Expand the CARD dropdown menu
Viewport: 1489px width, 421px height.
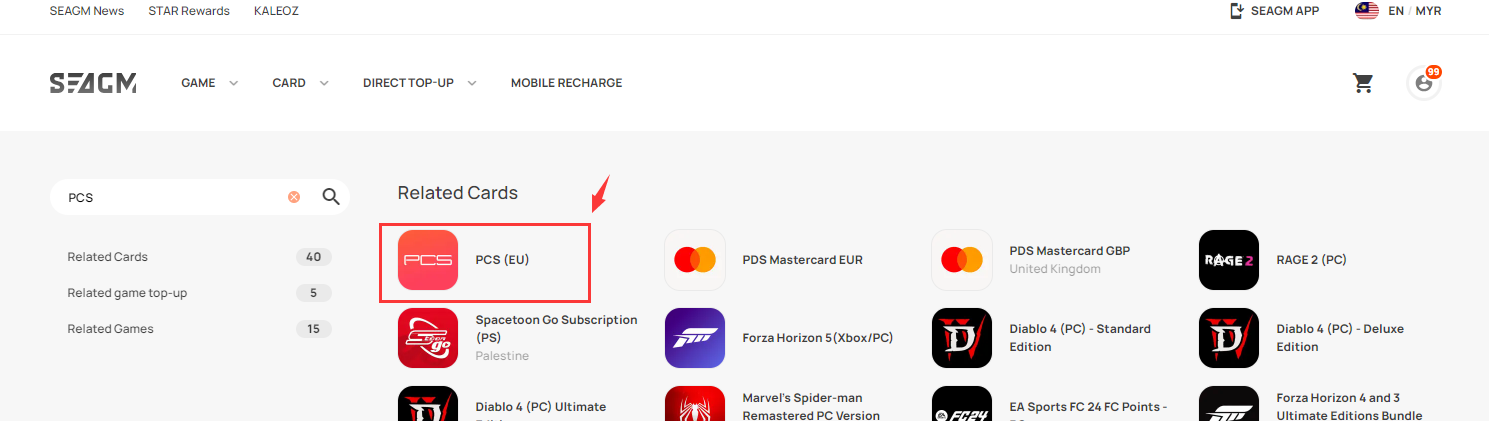(x=300, y=83)
